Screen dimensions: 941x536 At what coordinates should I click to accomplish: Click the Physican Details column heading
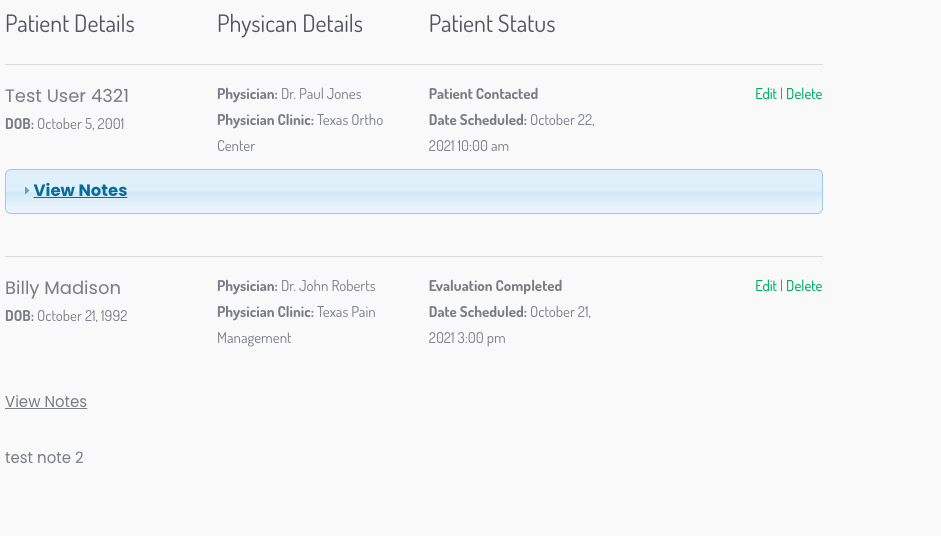[x=290, y=24]
